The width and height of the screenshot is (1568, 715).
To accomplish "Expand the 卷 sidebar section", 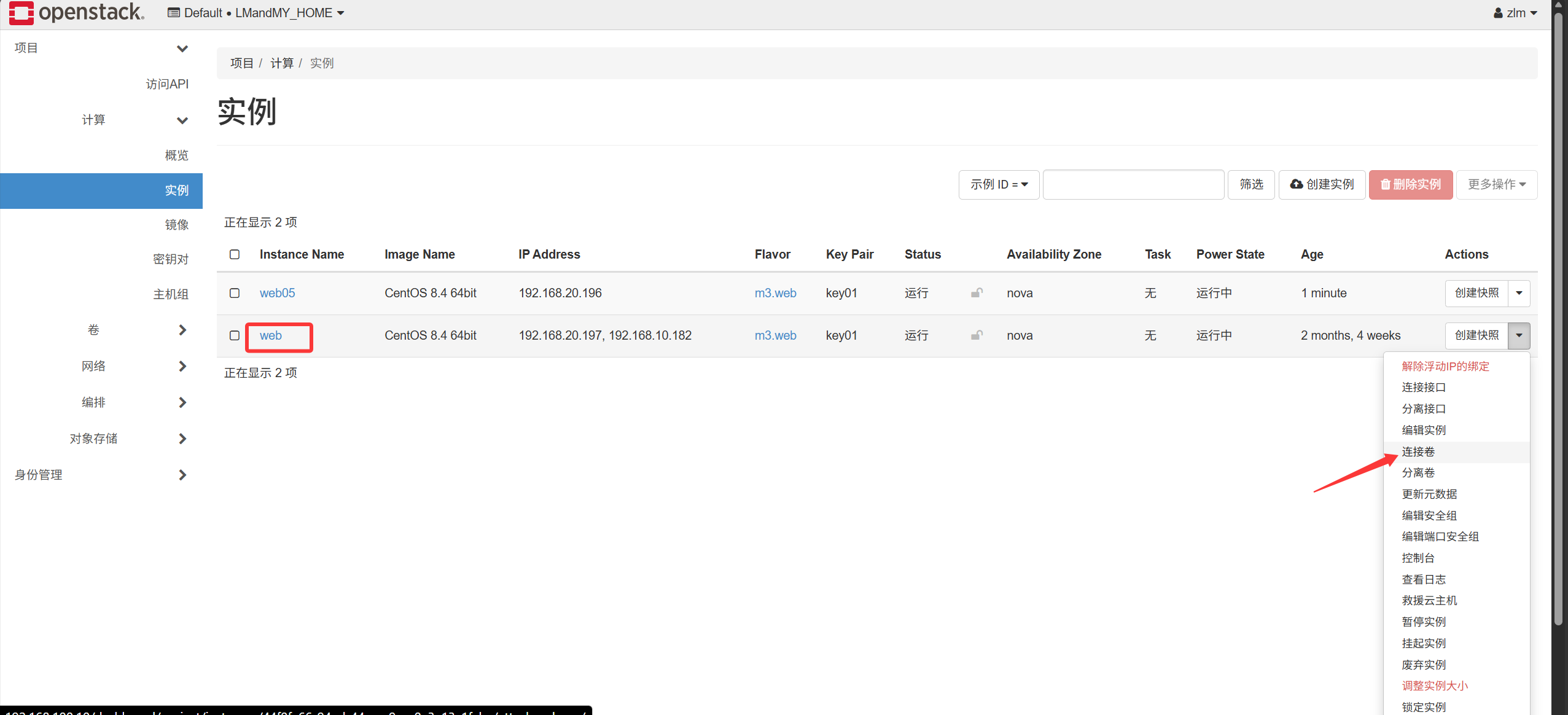I will (x=182, y=330).
